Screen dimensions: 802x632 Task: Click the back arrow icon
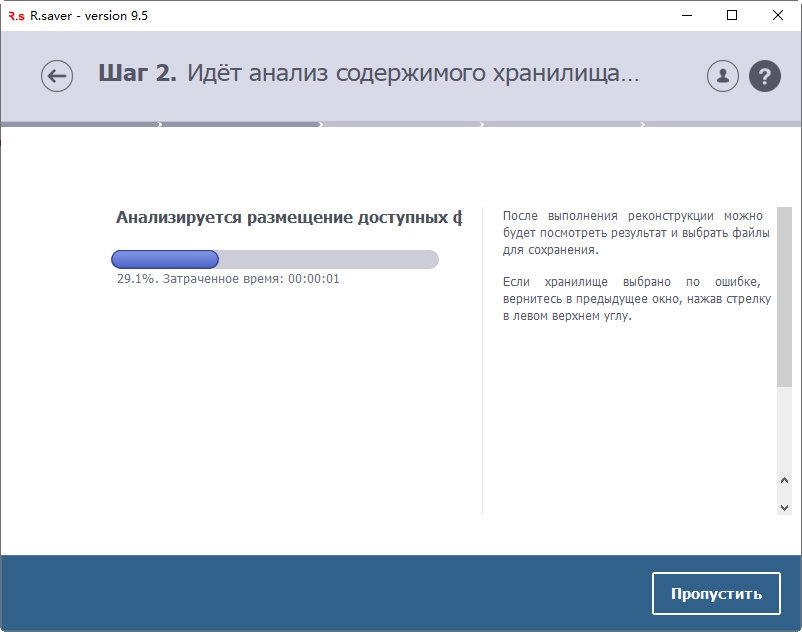pos(57,76)
